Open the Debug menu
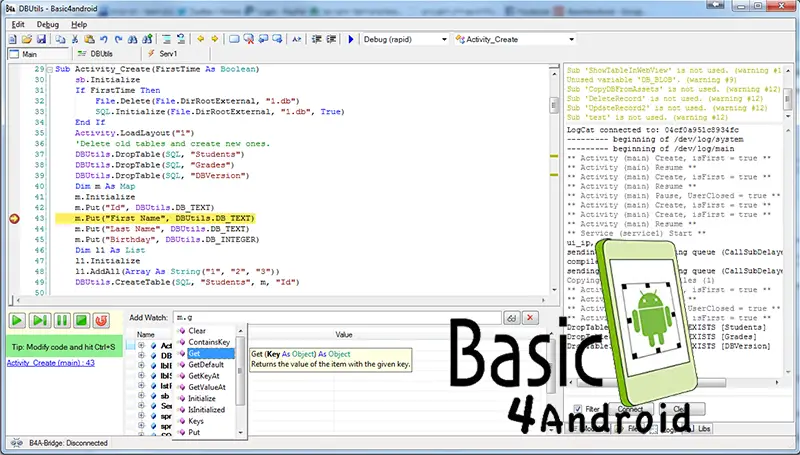Screen dimensions: 800x455 (47, 24)
